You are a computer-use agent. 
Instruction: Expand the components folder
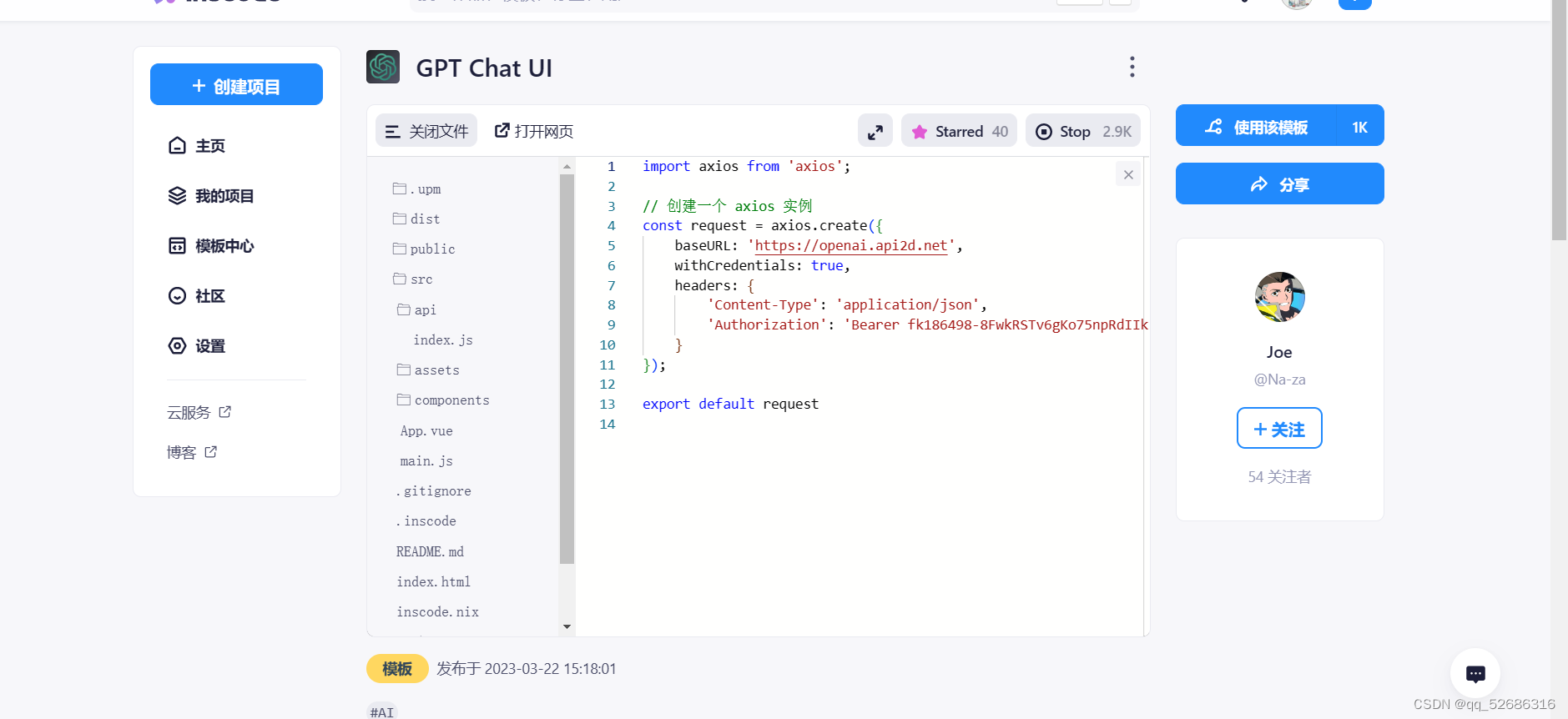443,400
